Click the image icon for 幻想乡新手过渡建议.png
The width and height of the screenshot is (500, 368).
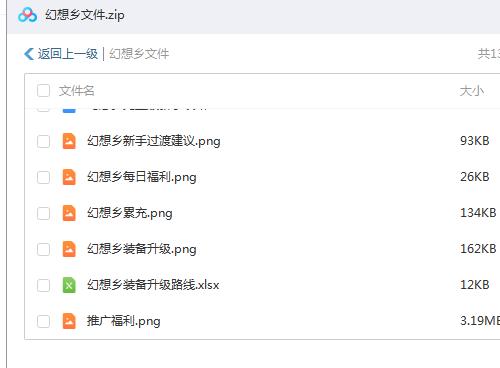(x=69, y=141)
